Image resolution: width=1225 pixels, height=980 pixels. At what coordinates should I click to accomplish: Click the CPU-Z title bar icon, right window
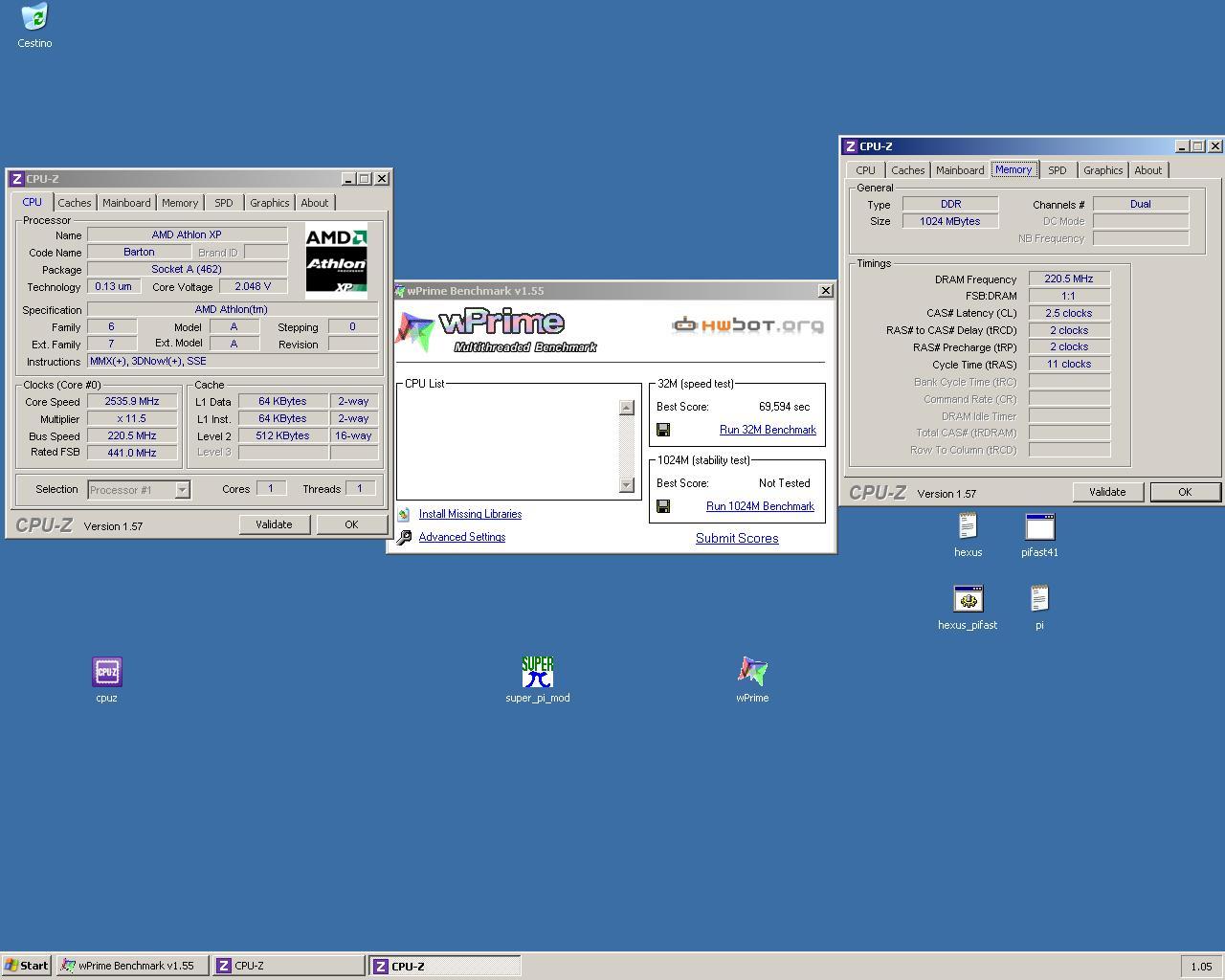pos(850,146)
